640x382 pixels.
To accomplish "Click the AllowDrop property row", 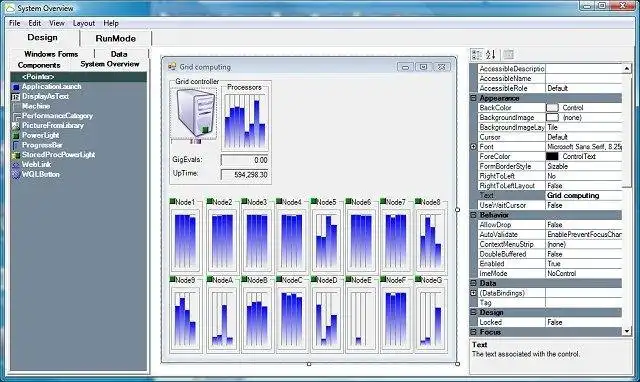I will (550, 224).
